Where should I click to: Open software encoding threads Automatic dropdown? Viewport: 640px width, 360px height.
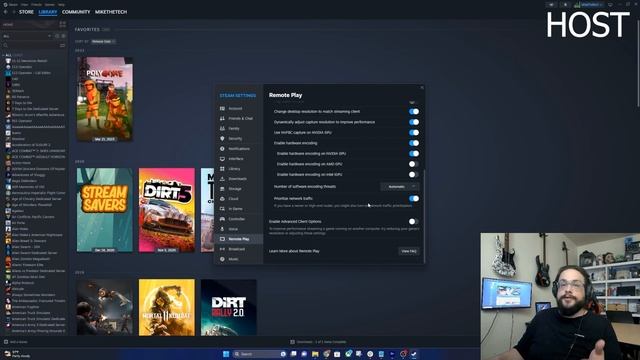(400, 187)
